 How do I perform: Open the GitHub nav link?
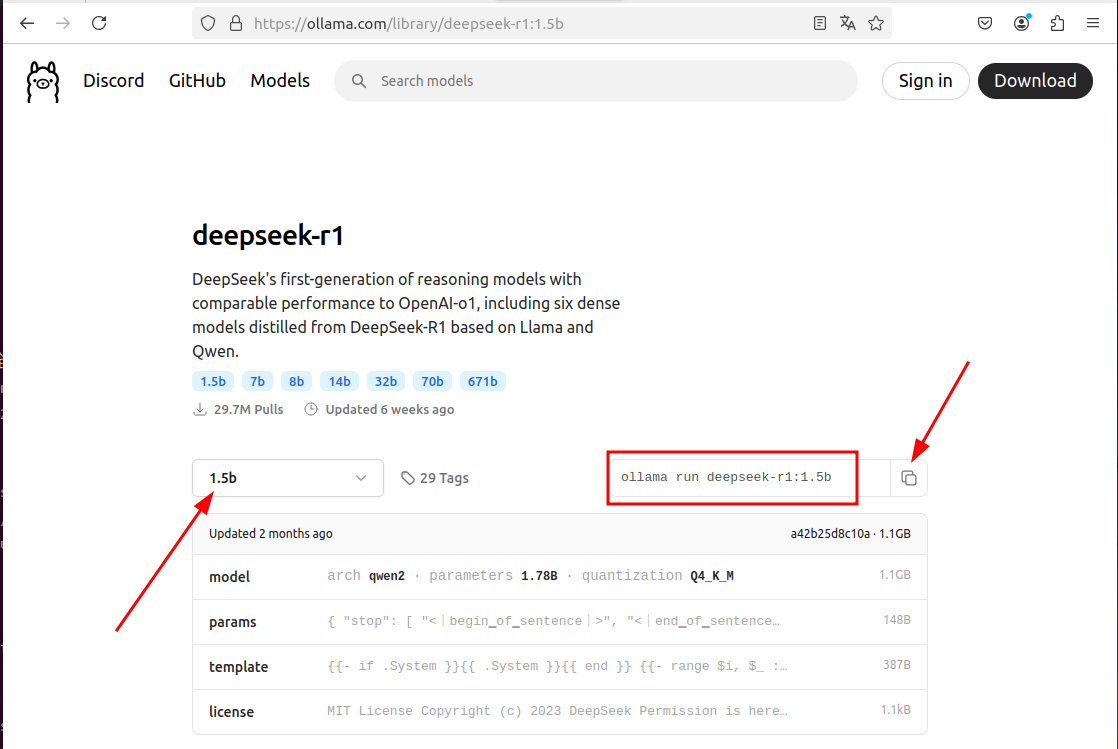pyautogui.click(x=198, y=81)
